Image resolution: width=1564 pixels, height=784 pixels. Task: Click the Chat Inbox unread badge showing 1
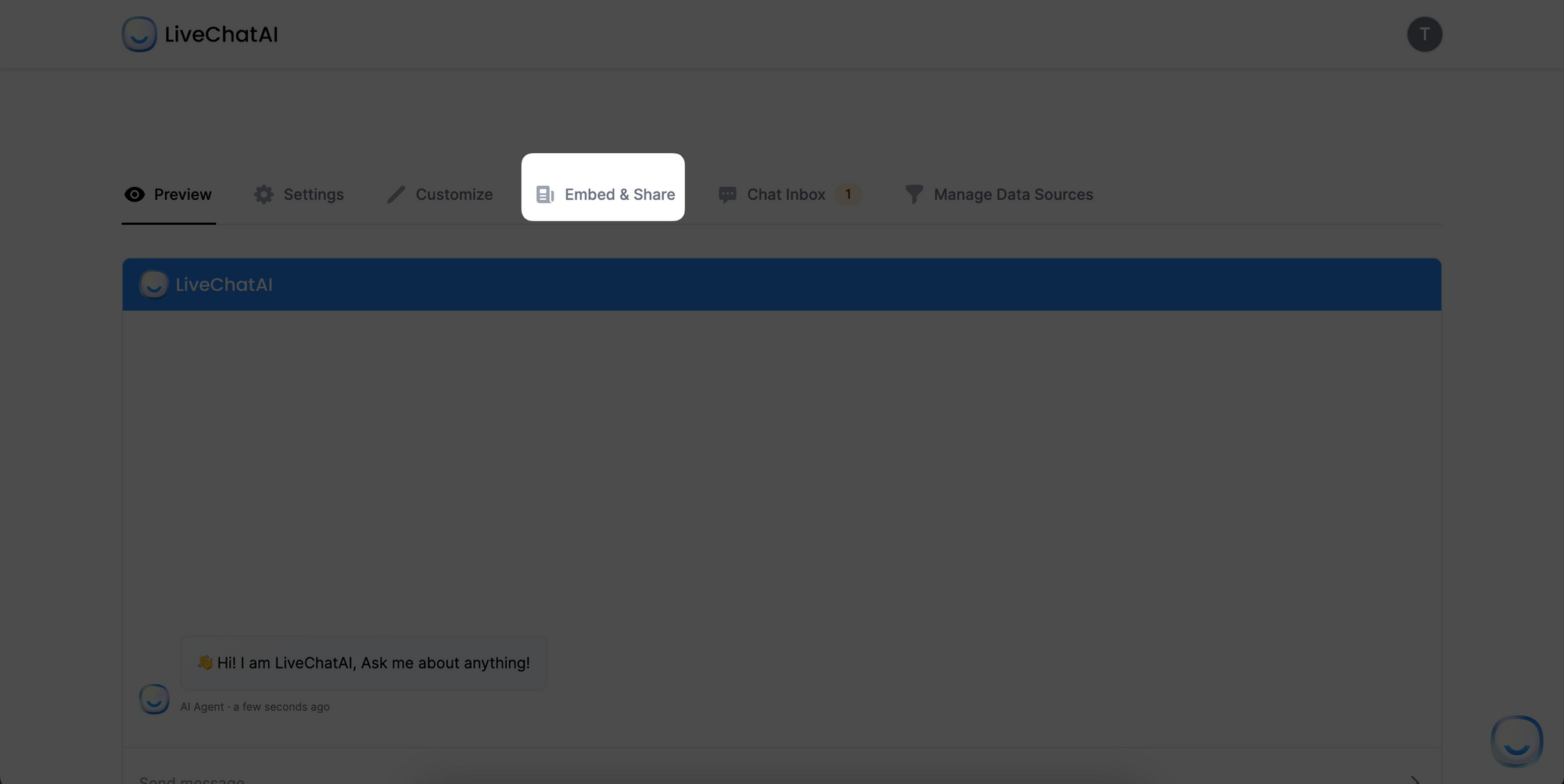(848, 194)
